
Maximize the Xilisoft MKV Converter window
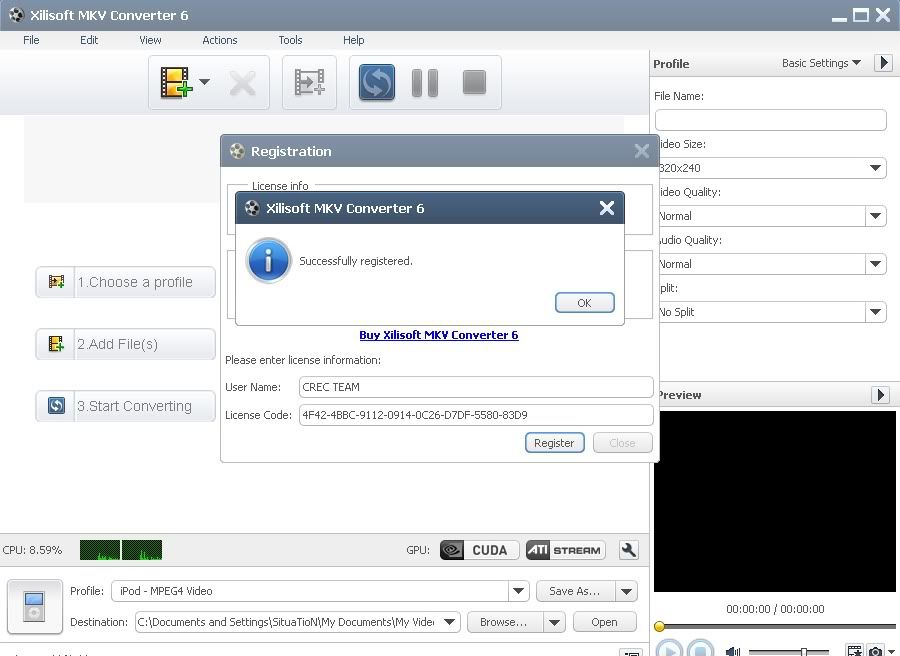coord(861,15)
